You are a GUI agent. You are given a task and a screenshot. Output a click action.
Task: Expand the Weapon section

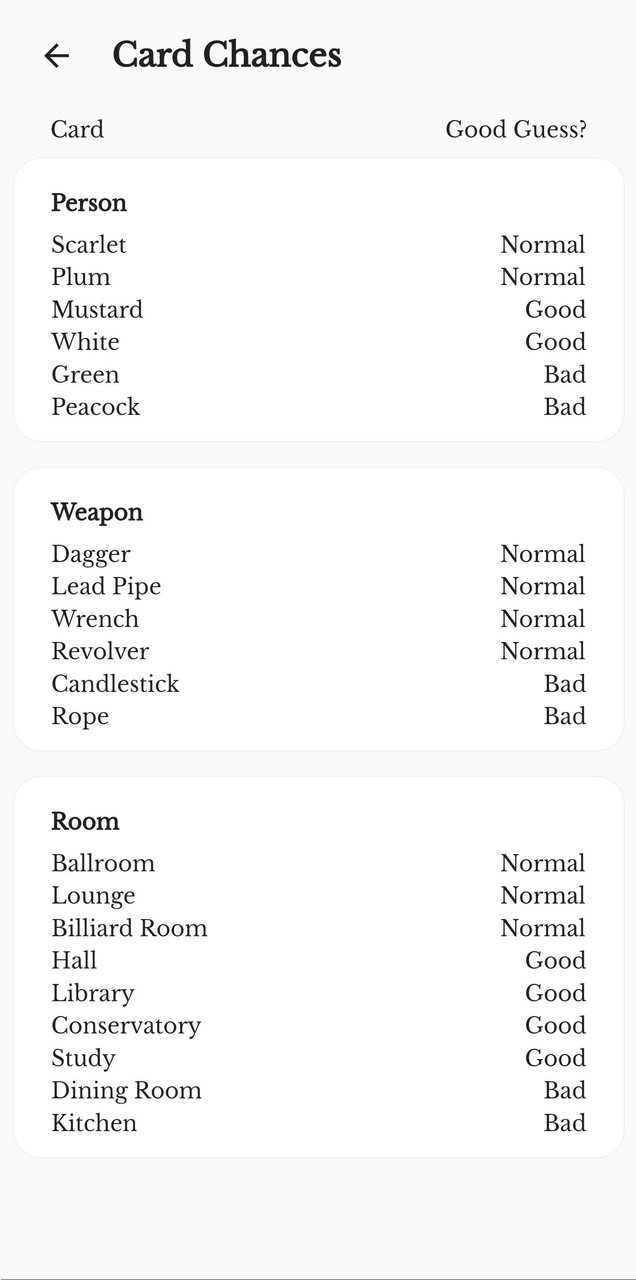96,512
